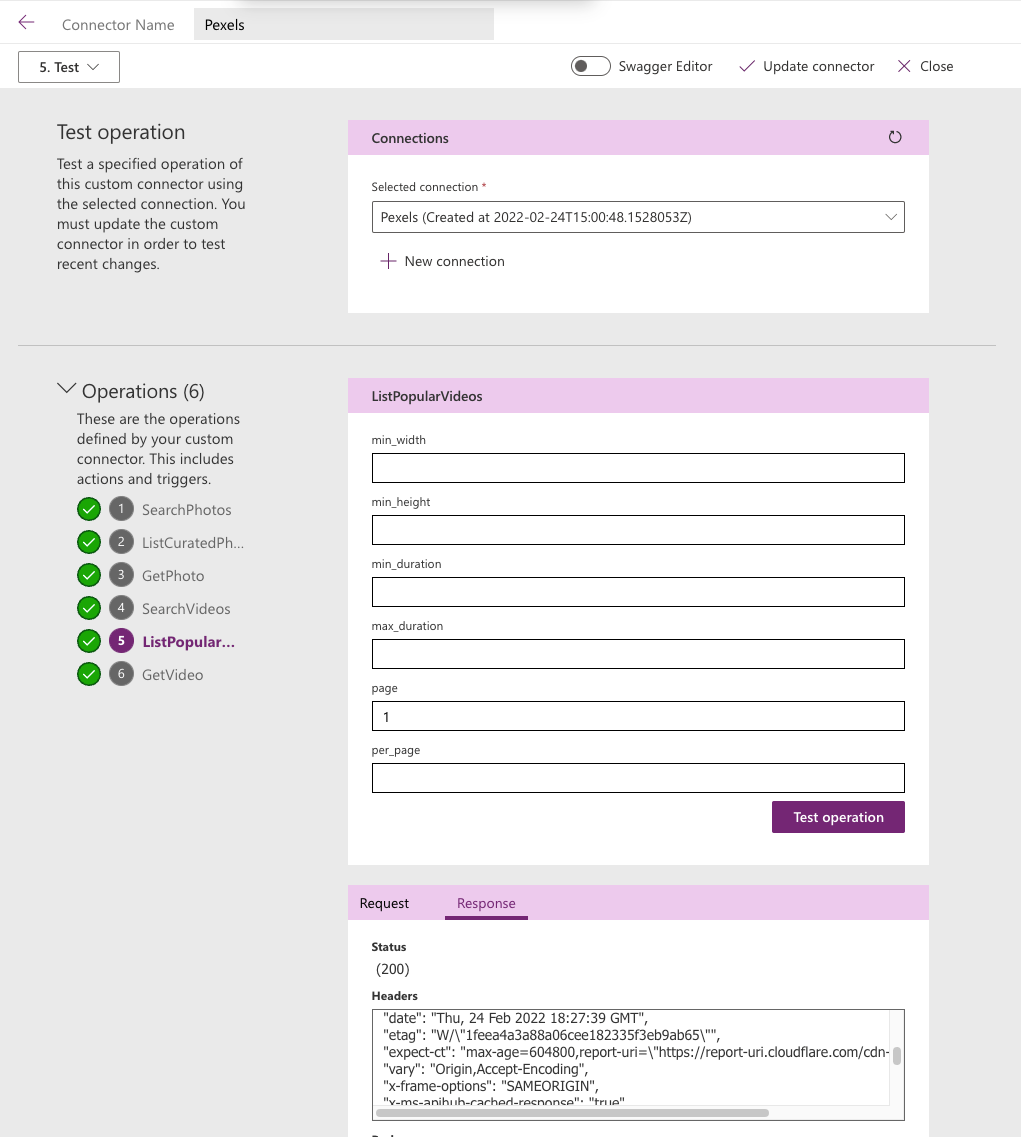Select the ListCuratedPh... operation
The image size is (1021, 1137).
(x=193, y=542)
